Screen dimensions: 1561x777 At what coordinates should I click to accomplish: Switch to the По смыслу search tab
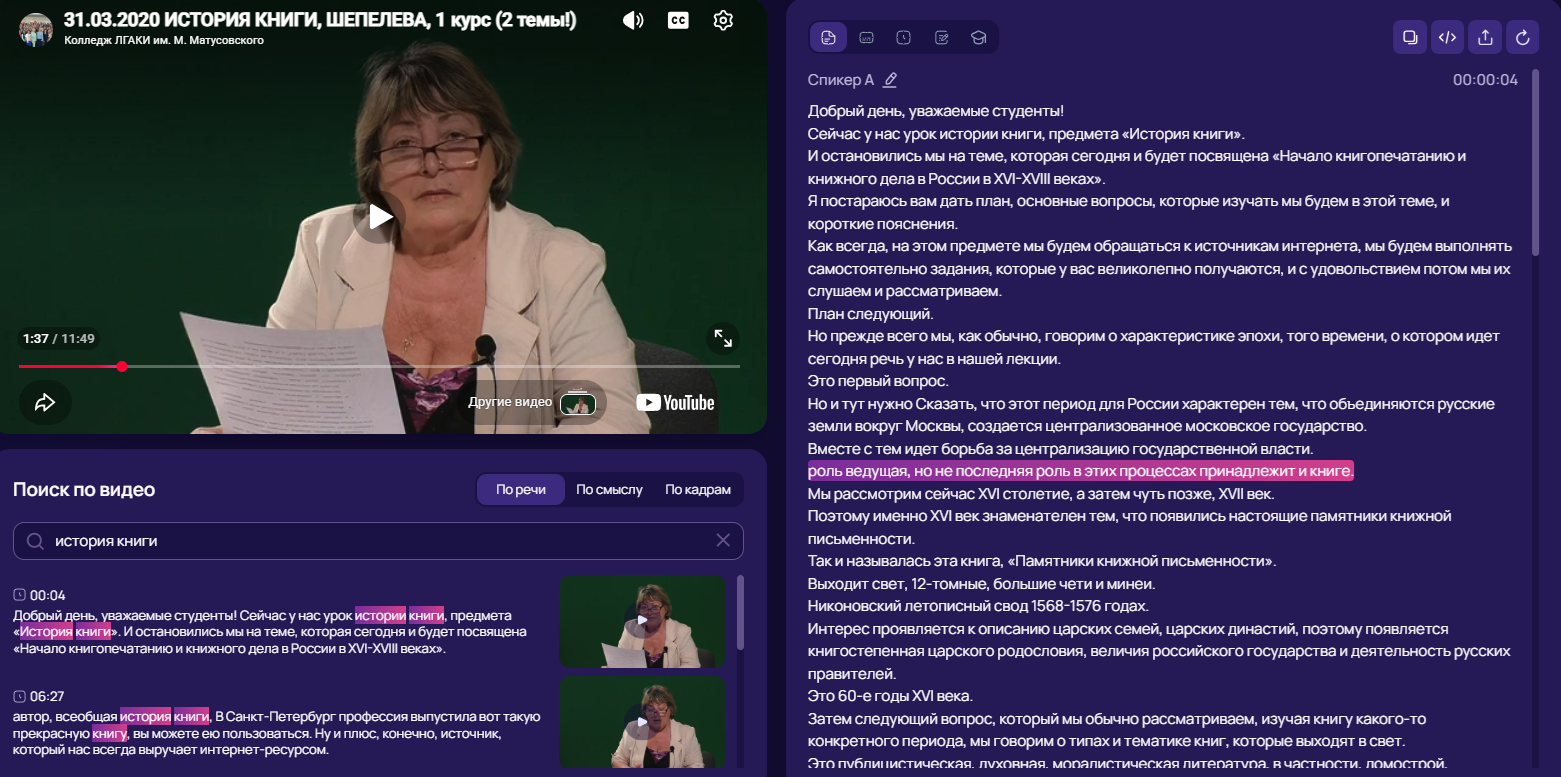pyautogui.click(x=609, y=490)
